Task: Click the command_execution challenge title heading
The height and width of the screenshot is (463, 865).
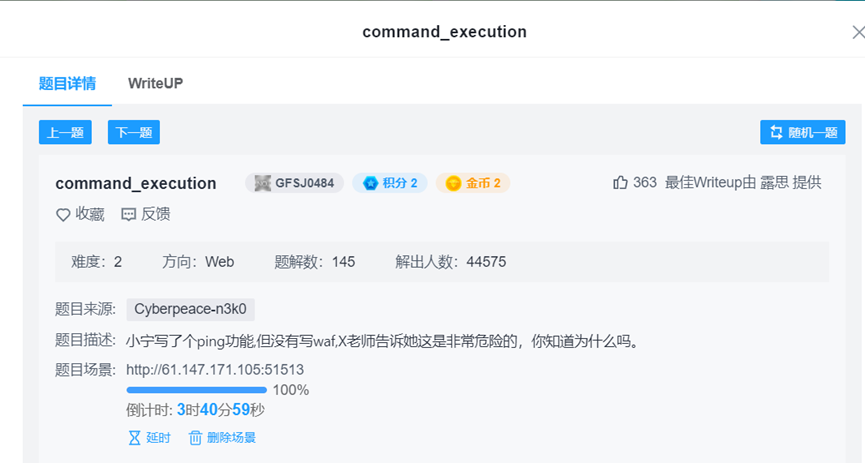Action: point(136,183)
